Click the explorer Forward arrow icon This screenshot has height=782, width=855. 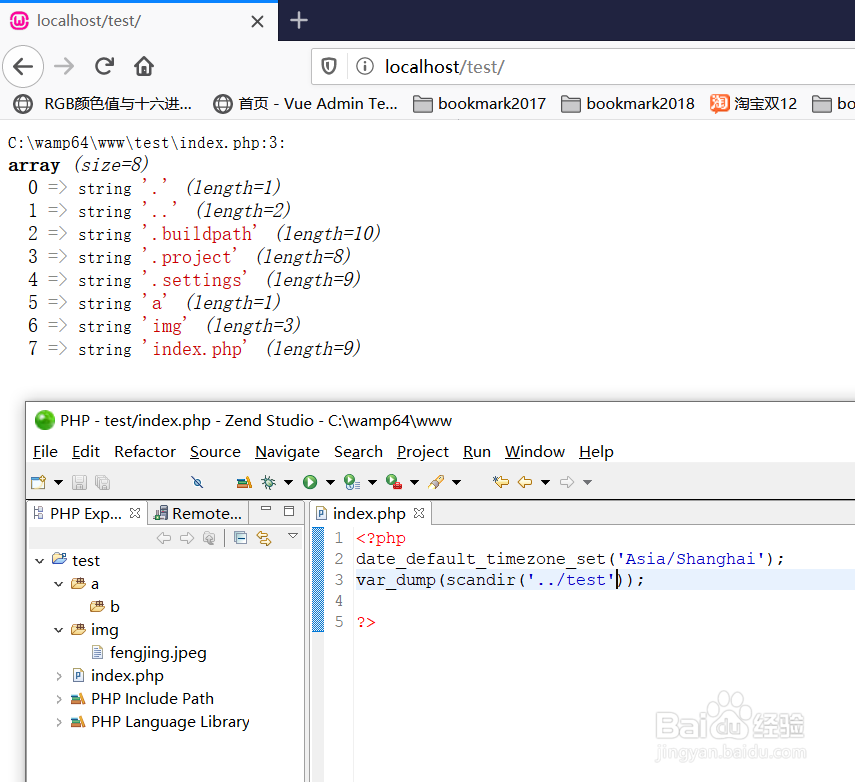(x=187, y=538)
